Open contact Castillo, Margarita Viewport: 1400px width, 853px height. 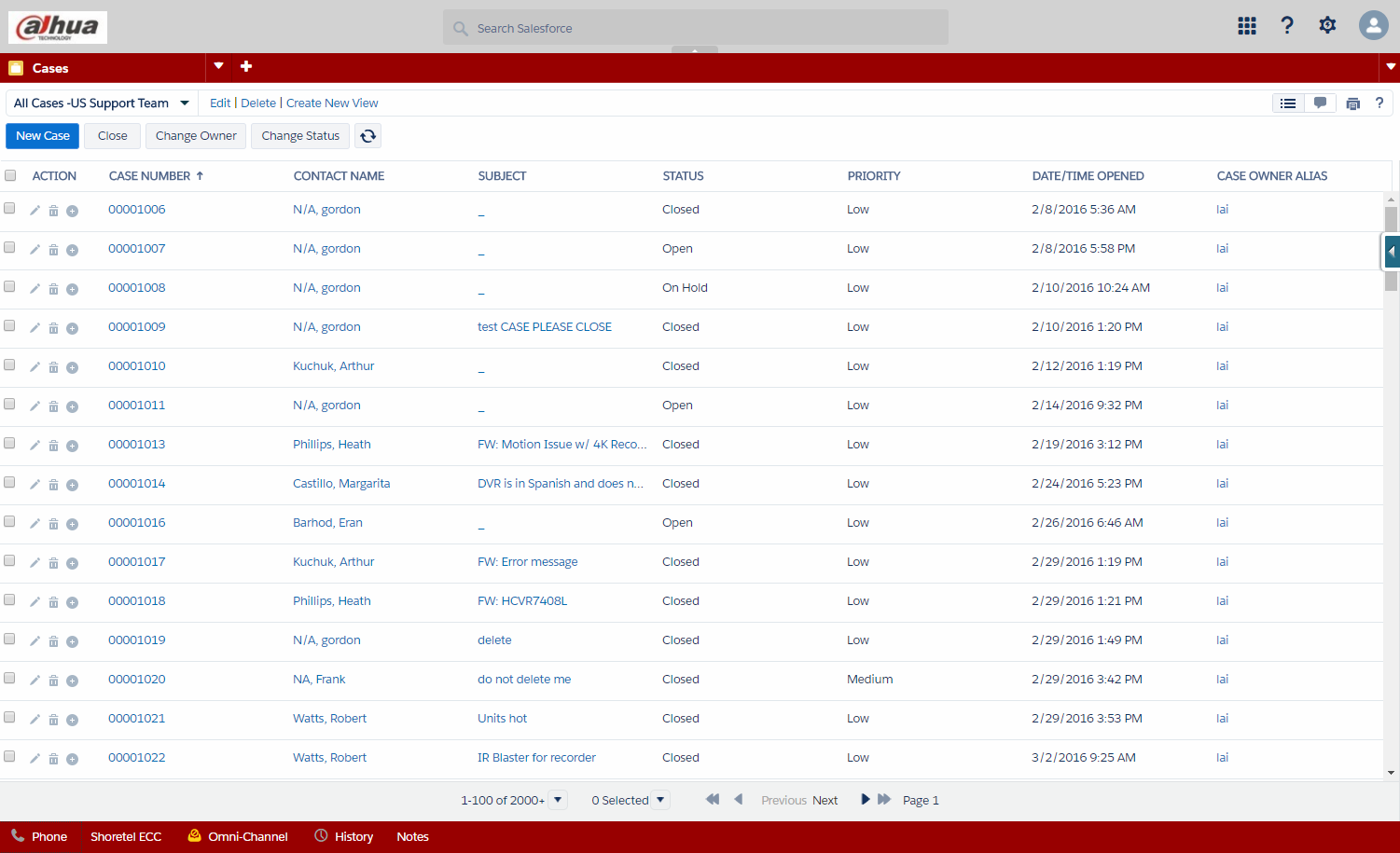pos(341,484)
